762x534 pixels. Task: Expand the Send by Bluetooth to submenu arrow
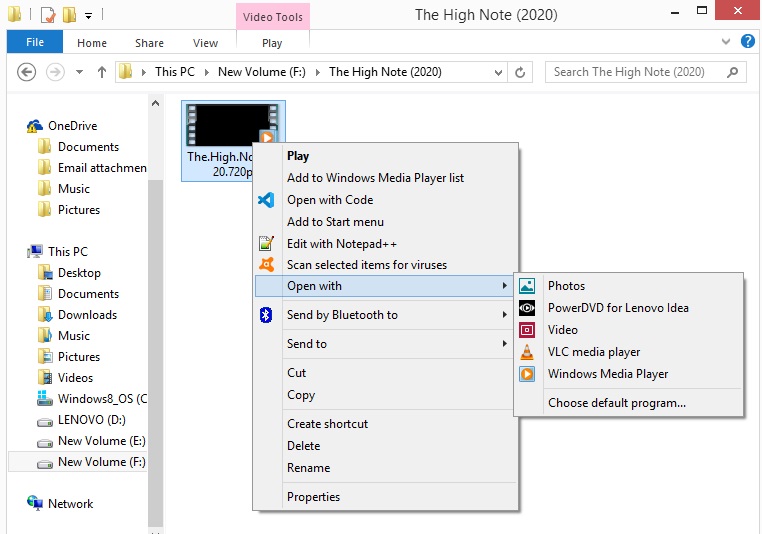(504, 315)
